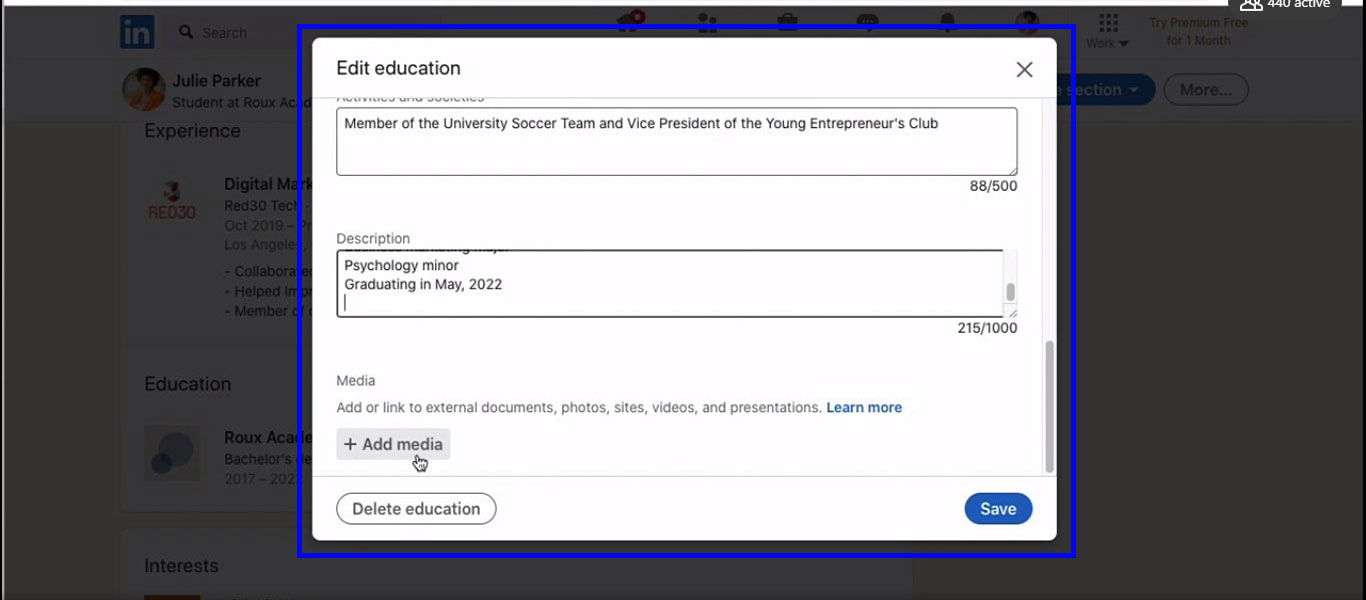Click Julie Parker's profile avatar
This screenshot has height=600, width=1366.
(144, 89)
